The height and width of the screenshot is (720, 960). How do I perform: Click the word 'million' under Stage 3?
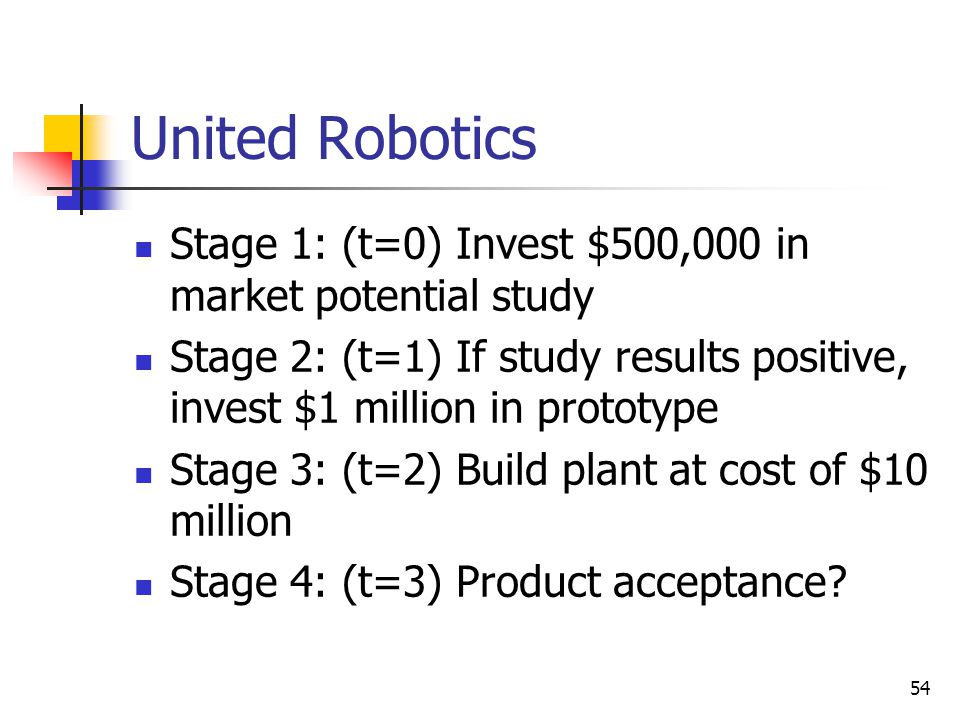(231, 522)
